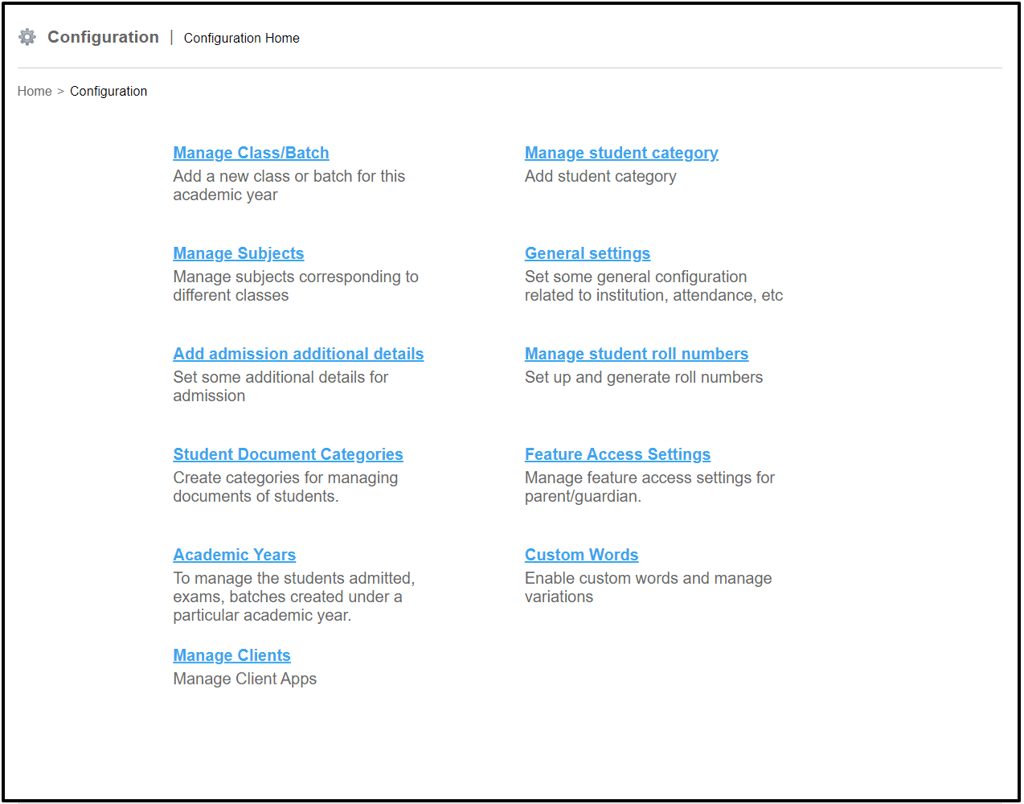The height and width of the screenshot is (804, 1024).
Task: Click 'Enable custom words and manage variations' text
Action: point(648,587)
